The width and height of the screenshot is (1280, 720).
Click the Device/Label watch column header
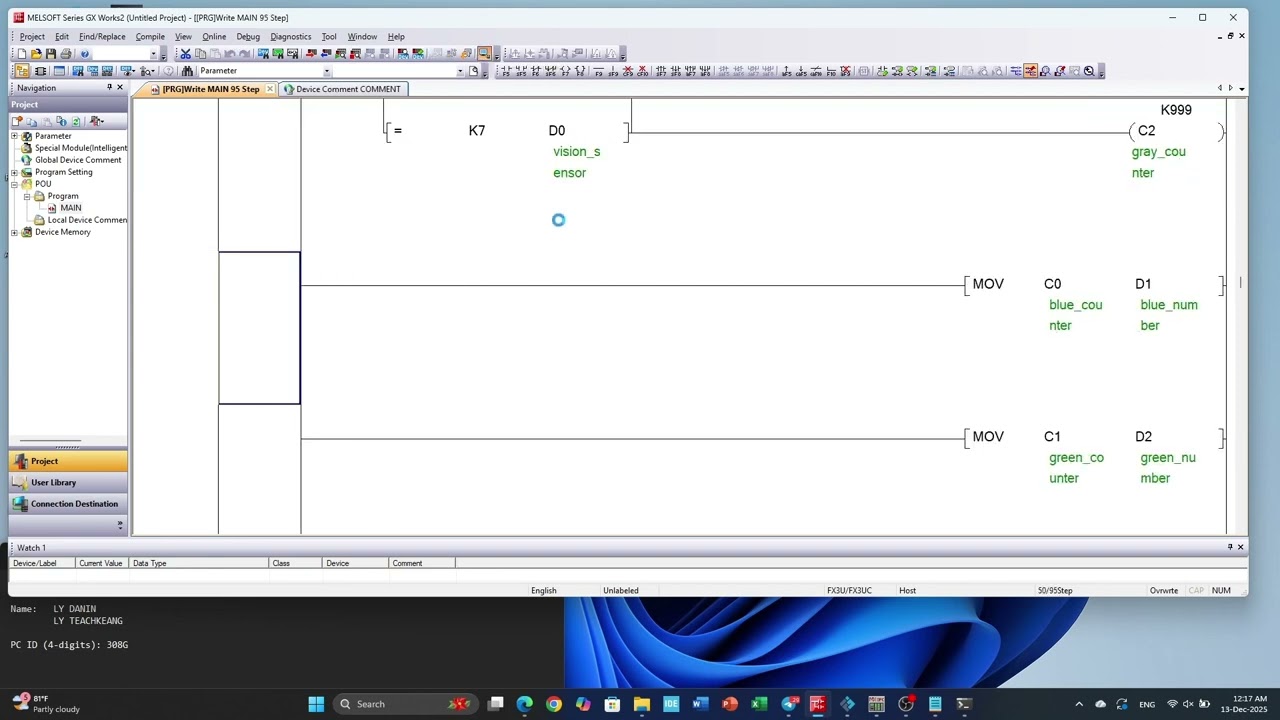(x=40, y=563)
